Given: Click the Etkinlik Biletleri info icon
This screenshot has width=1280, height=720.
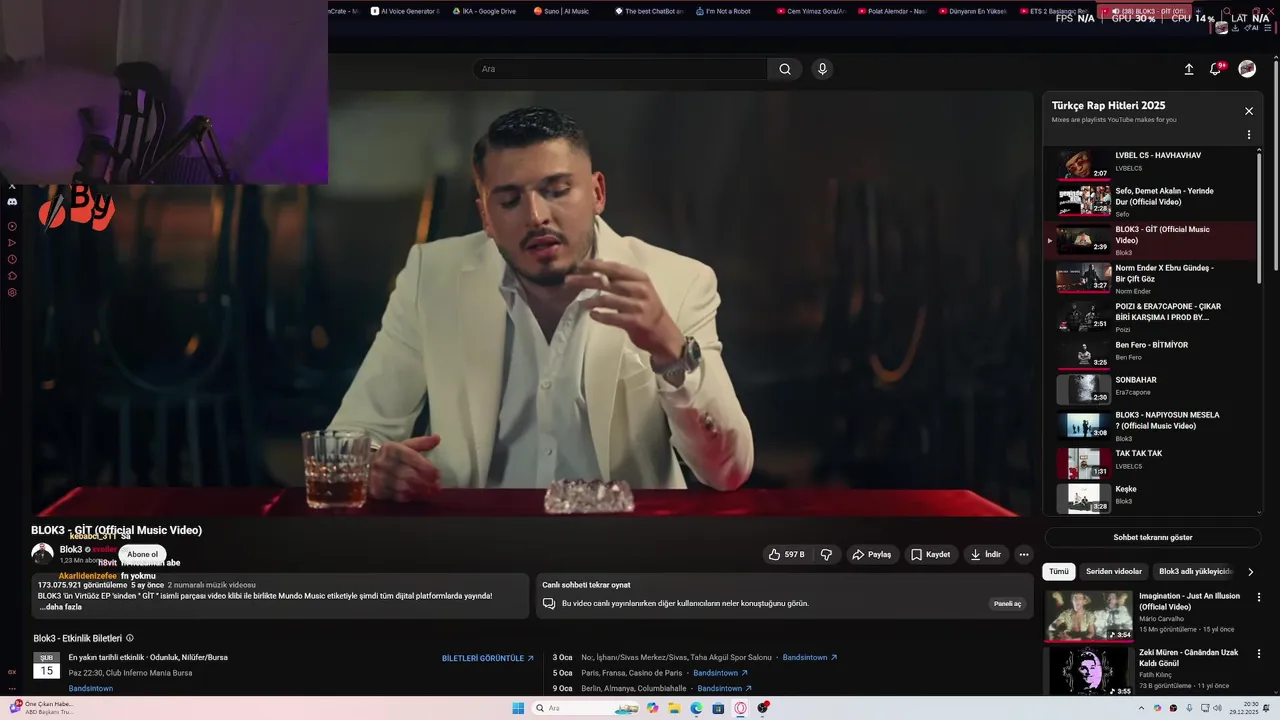Looking at the screenshot, I should [130, 638].
